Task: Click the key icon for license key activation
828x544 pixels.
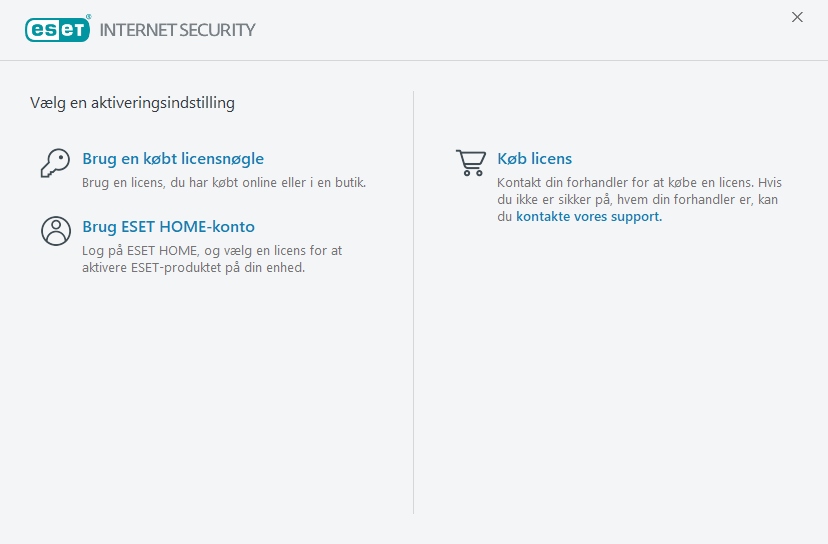Action: (55, 163)
